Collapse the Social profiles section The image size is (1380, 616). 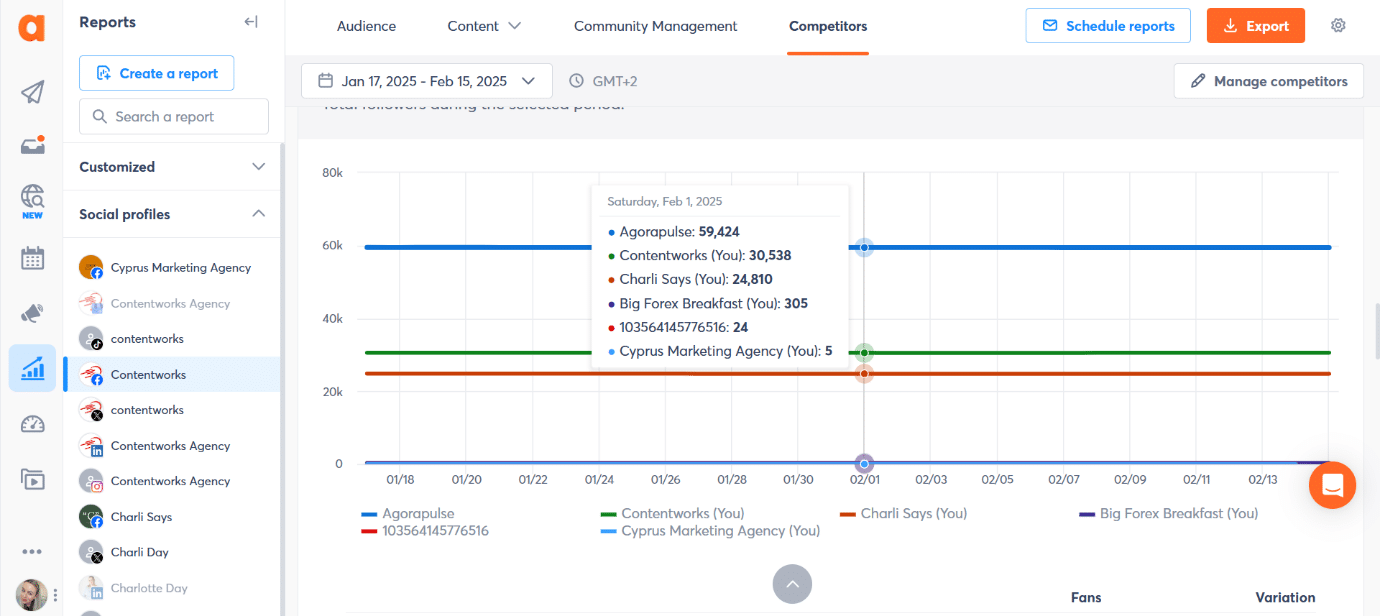tap(172, 214)
